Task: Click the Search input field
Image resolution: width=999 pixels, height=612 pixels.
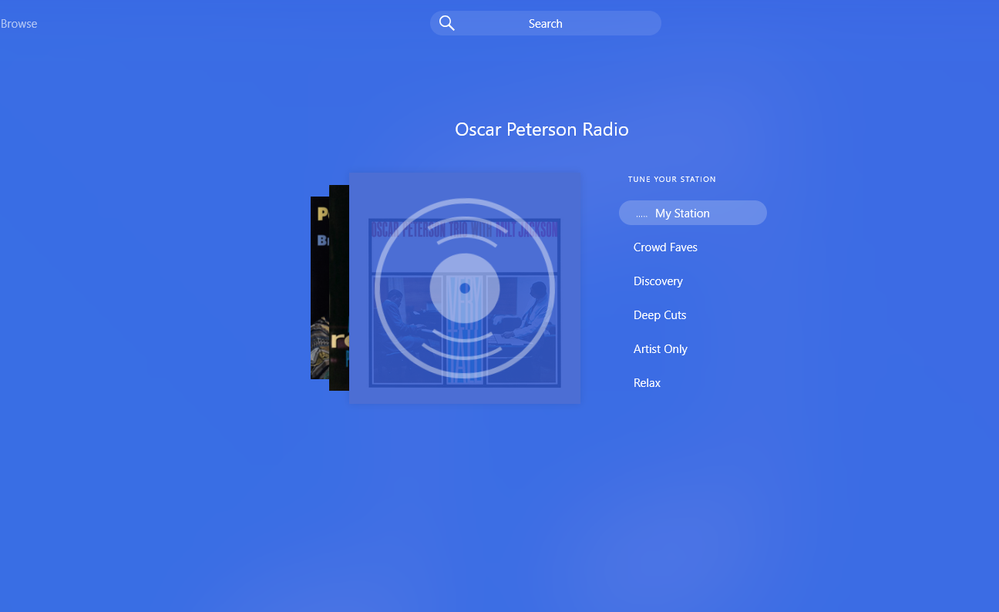Action: [545, 24]
